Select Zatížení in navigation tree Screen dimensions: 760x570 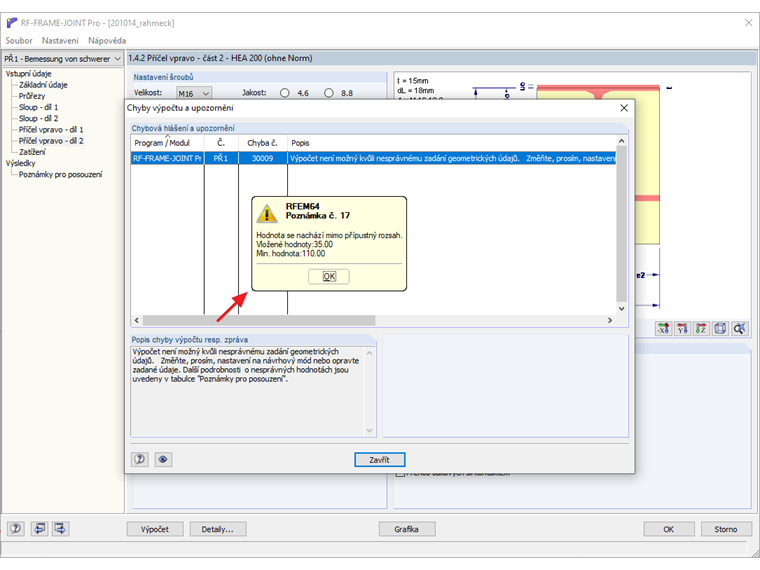tap(32, 152)
